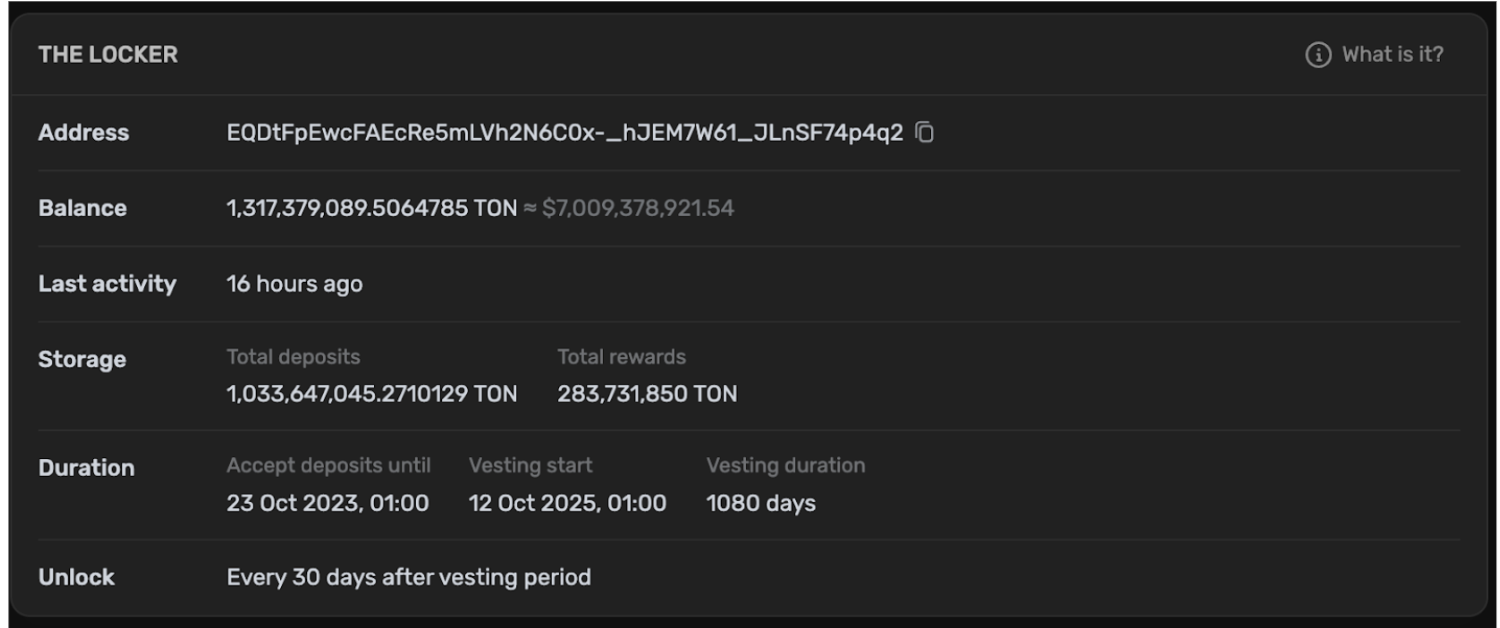Select the locker address text

(564, 132)
